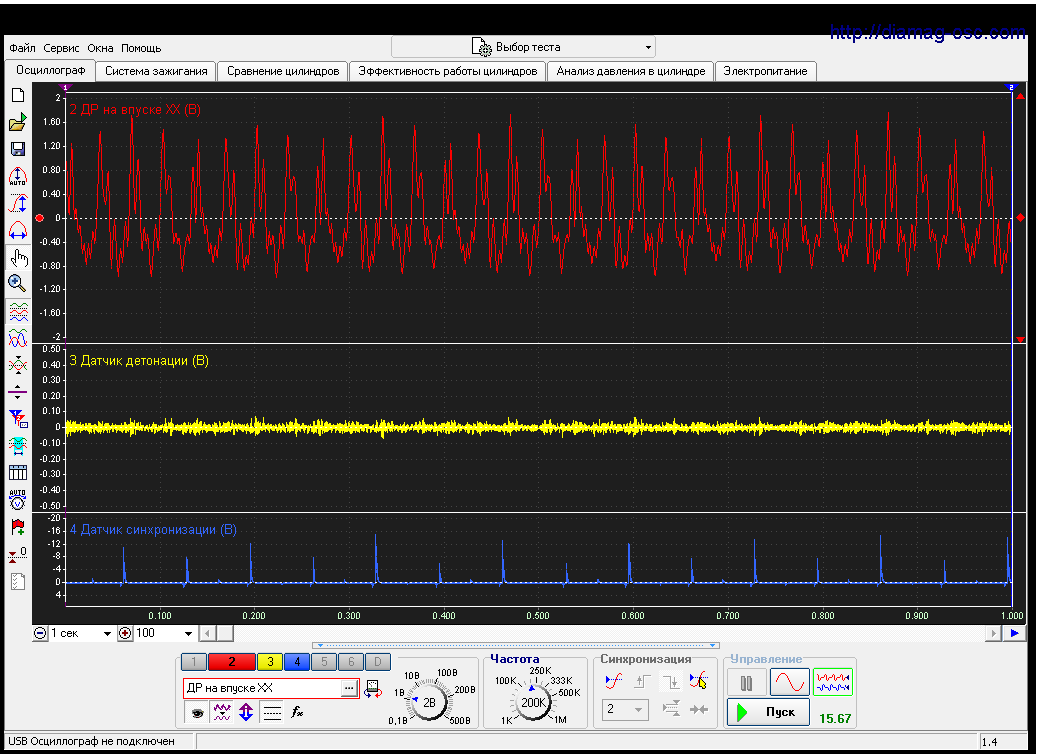
Task: Toggle yellow channel 3 button
Action: click(270, 661)
